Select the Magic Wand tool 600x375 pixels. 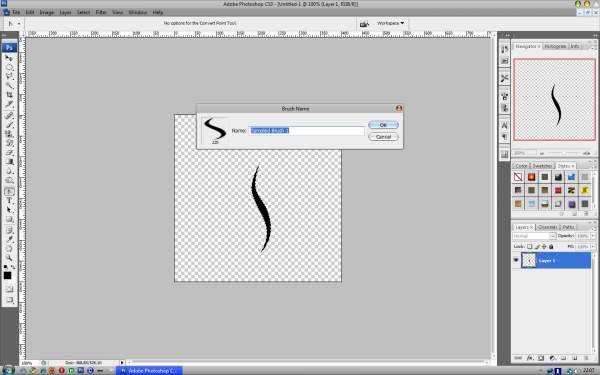pos(9,86)
